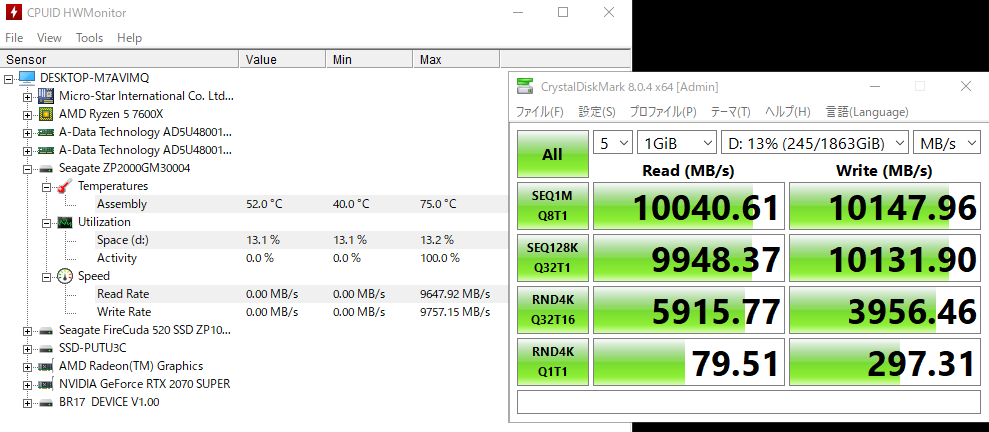Click the Utilization chart icon
Screen dimensions: 989x432
click(x=64, y=222)
